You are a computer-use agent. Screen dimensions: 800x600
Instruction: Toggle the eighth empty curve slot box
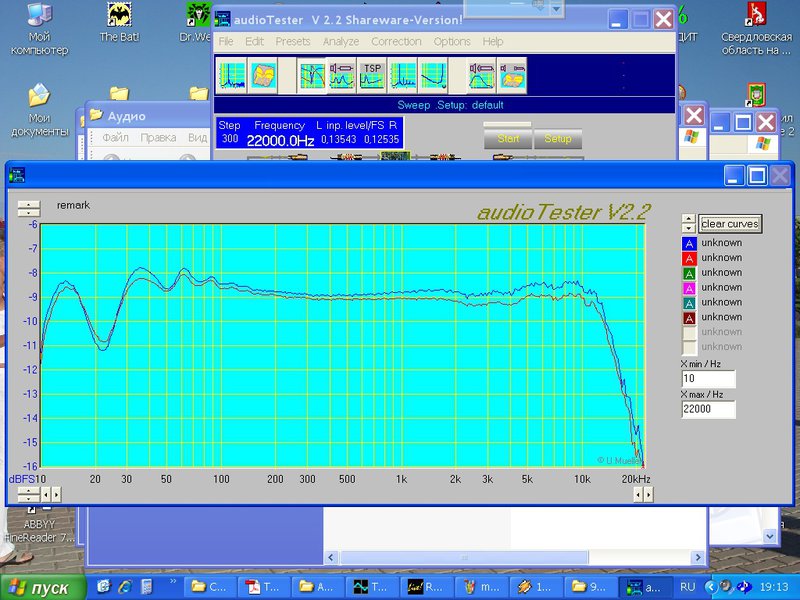pos(689,347)
